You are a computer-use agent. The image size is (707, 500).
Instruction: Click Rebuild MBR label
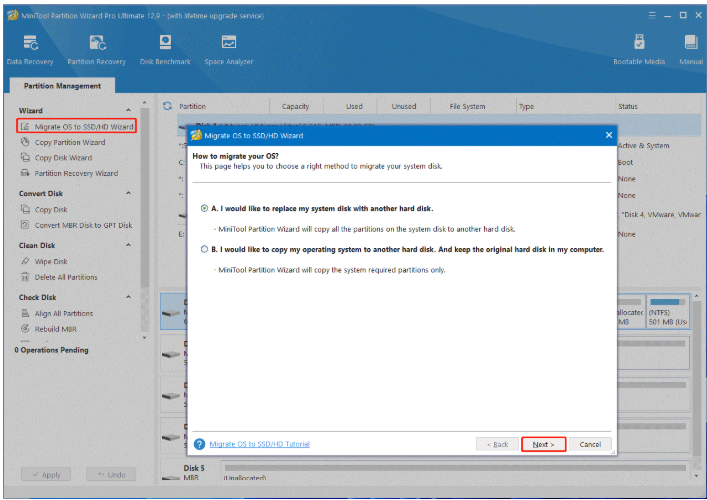click(x=55, y=329)
